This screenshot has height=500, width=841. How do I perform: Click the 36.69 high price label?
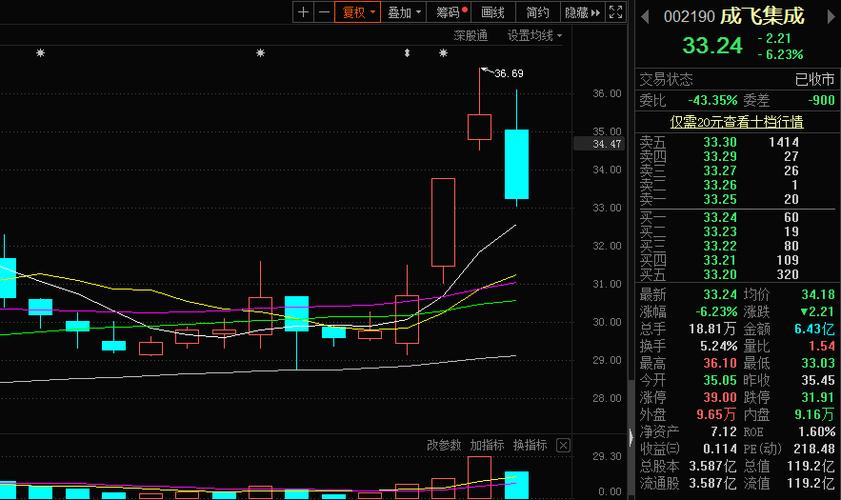[x=508, y=73]
